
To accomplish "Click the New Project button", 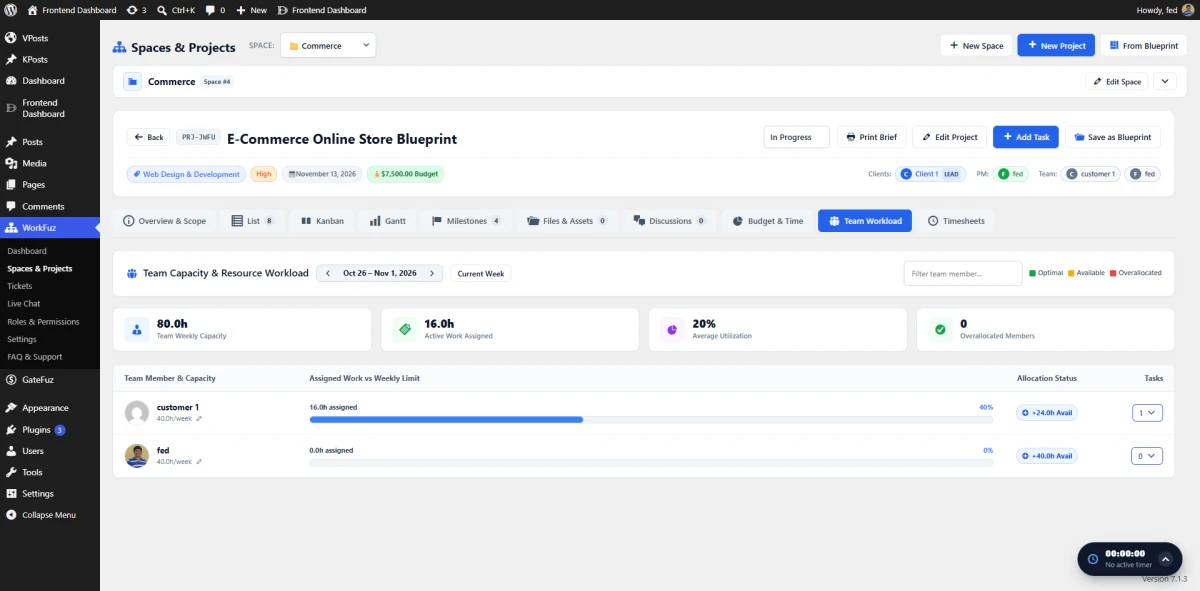I will [1056, 45].
